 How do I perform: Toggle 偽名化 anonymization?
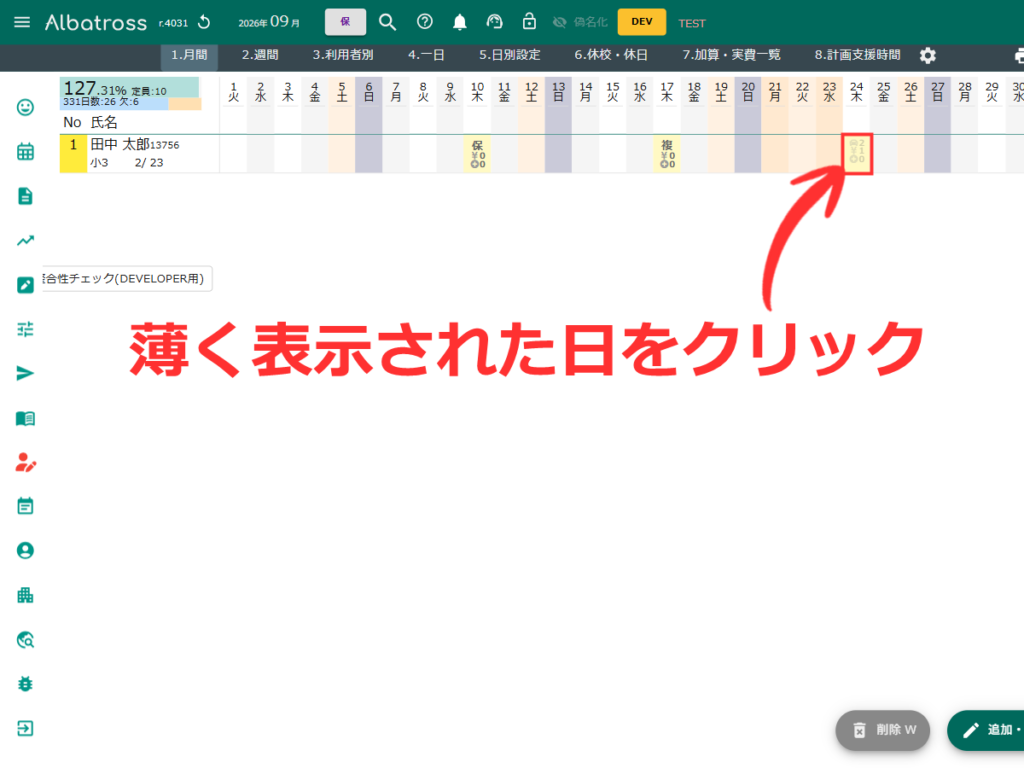coord(580,22)
